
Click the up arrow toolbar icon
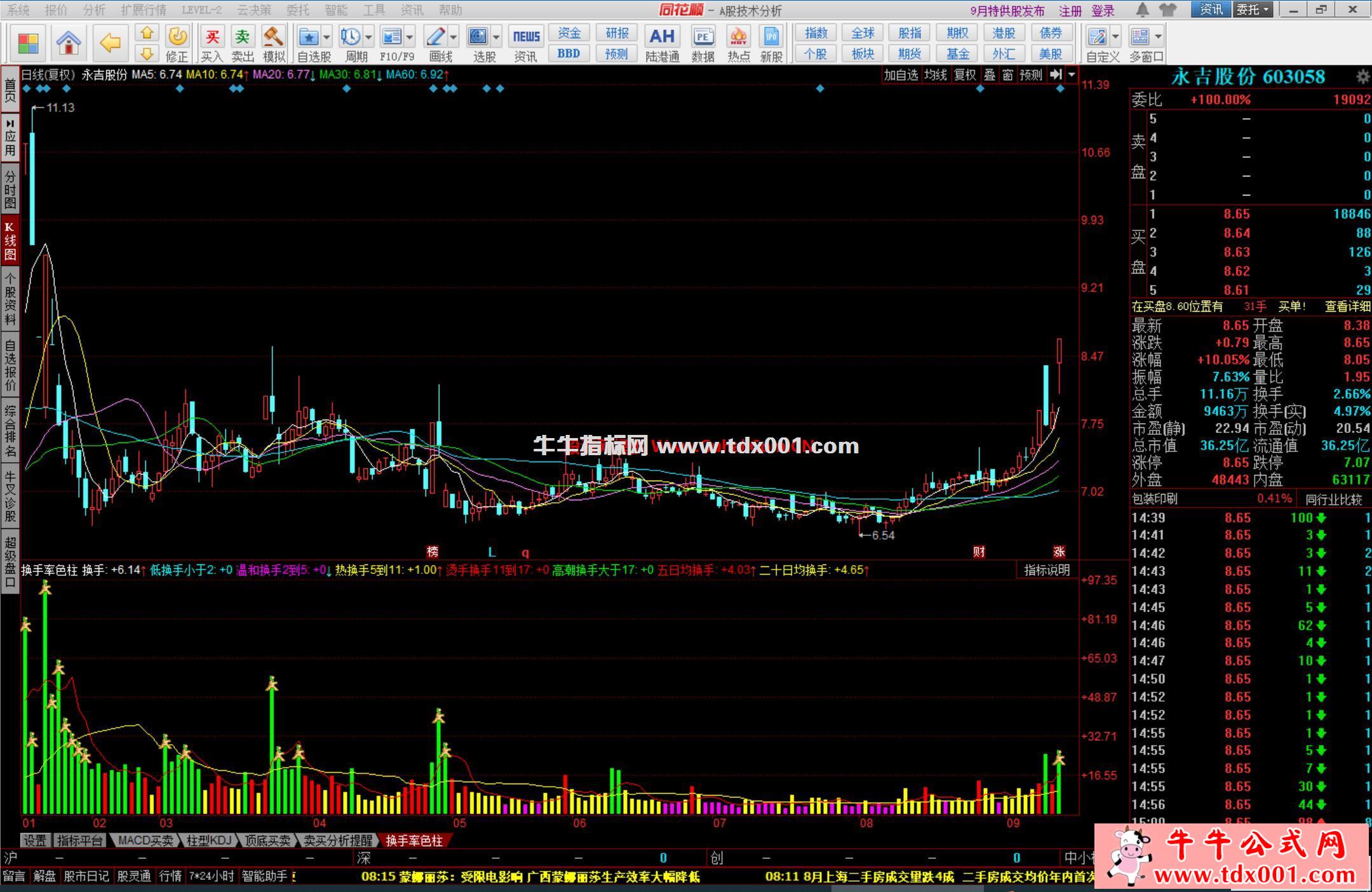[x=147, y=33]
